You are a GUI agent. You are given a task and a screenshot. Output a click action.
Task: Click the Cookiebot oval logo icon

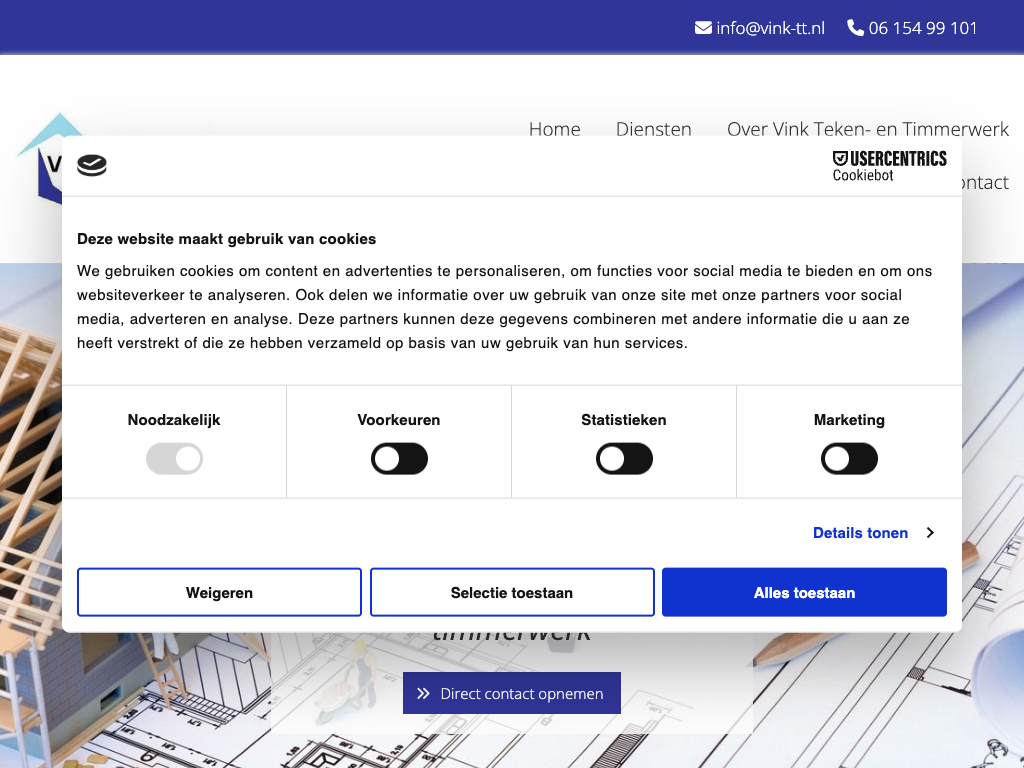pyautogui.click(x=92, y=166)
